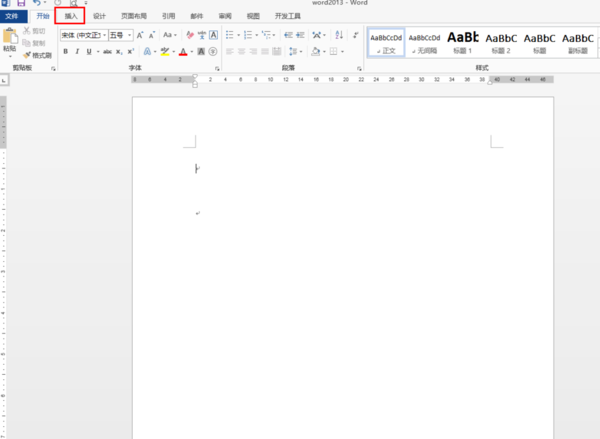Apply bullet list formatting

point(230,35)
